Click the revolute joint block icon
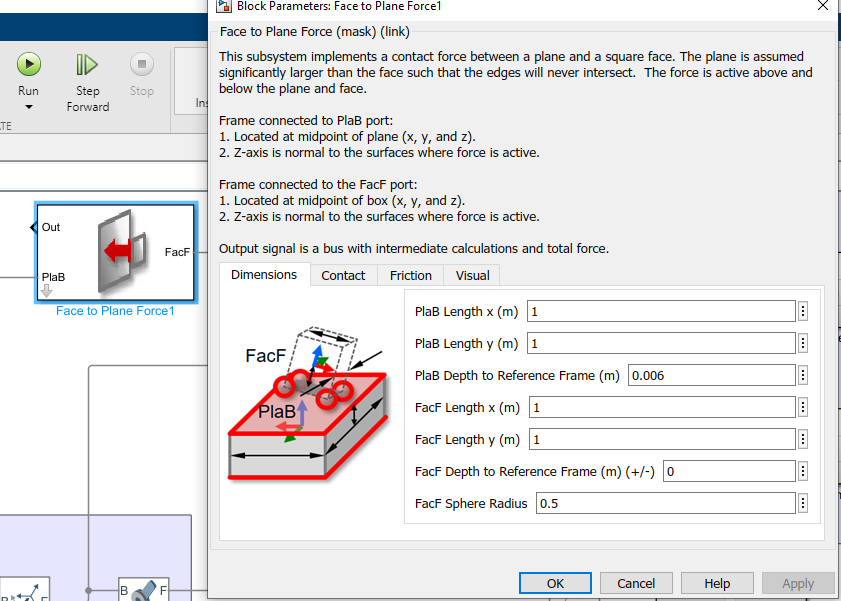 [143, 590]
